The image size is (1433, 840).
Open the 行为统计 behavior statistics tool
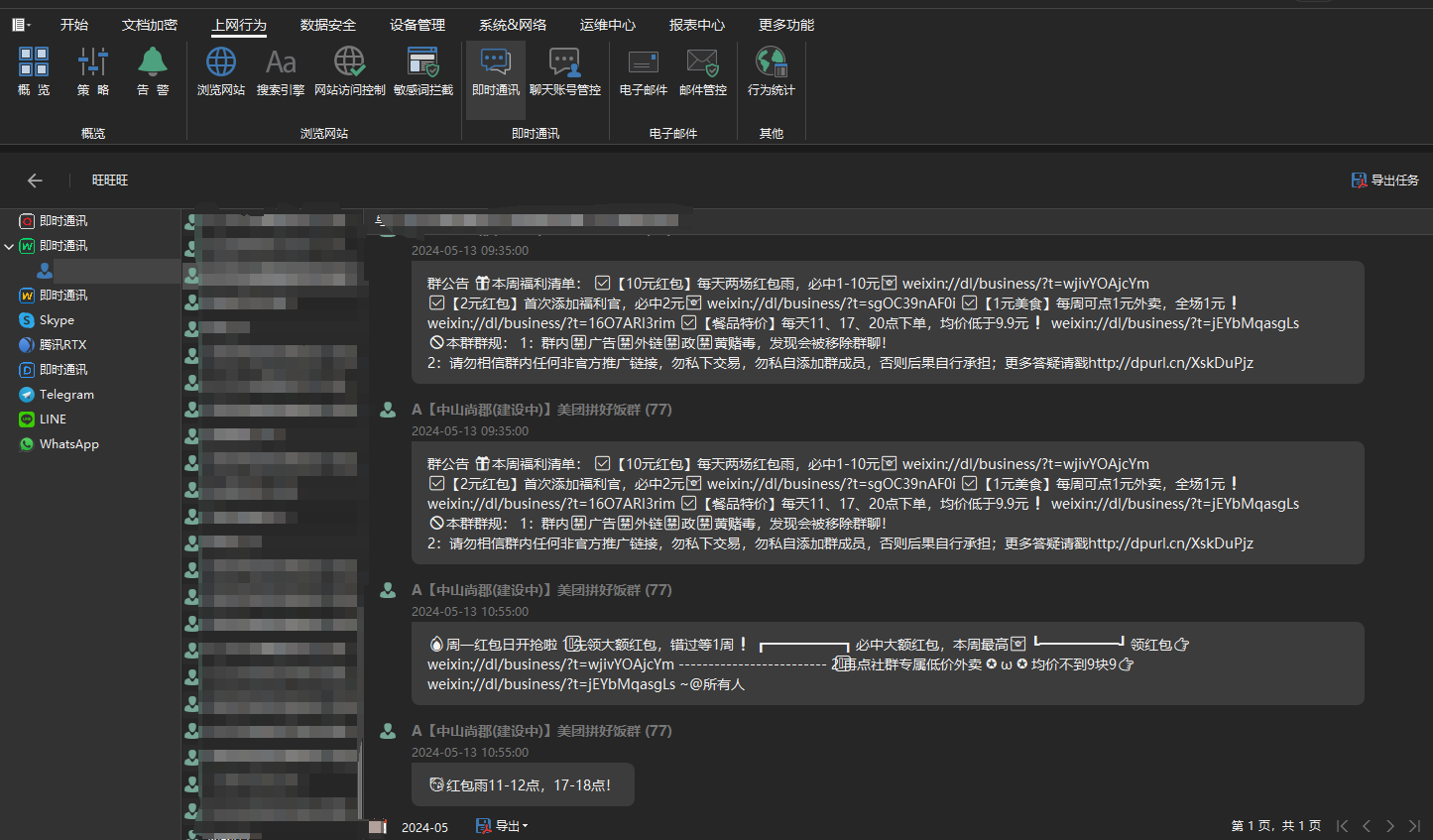click(x=772, y=71)
